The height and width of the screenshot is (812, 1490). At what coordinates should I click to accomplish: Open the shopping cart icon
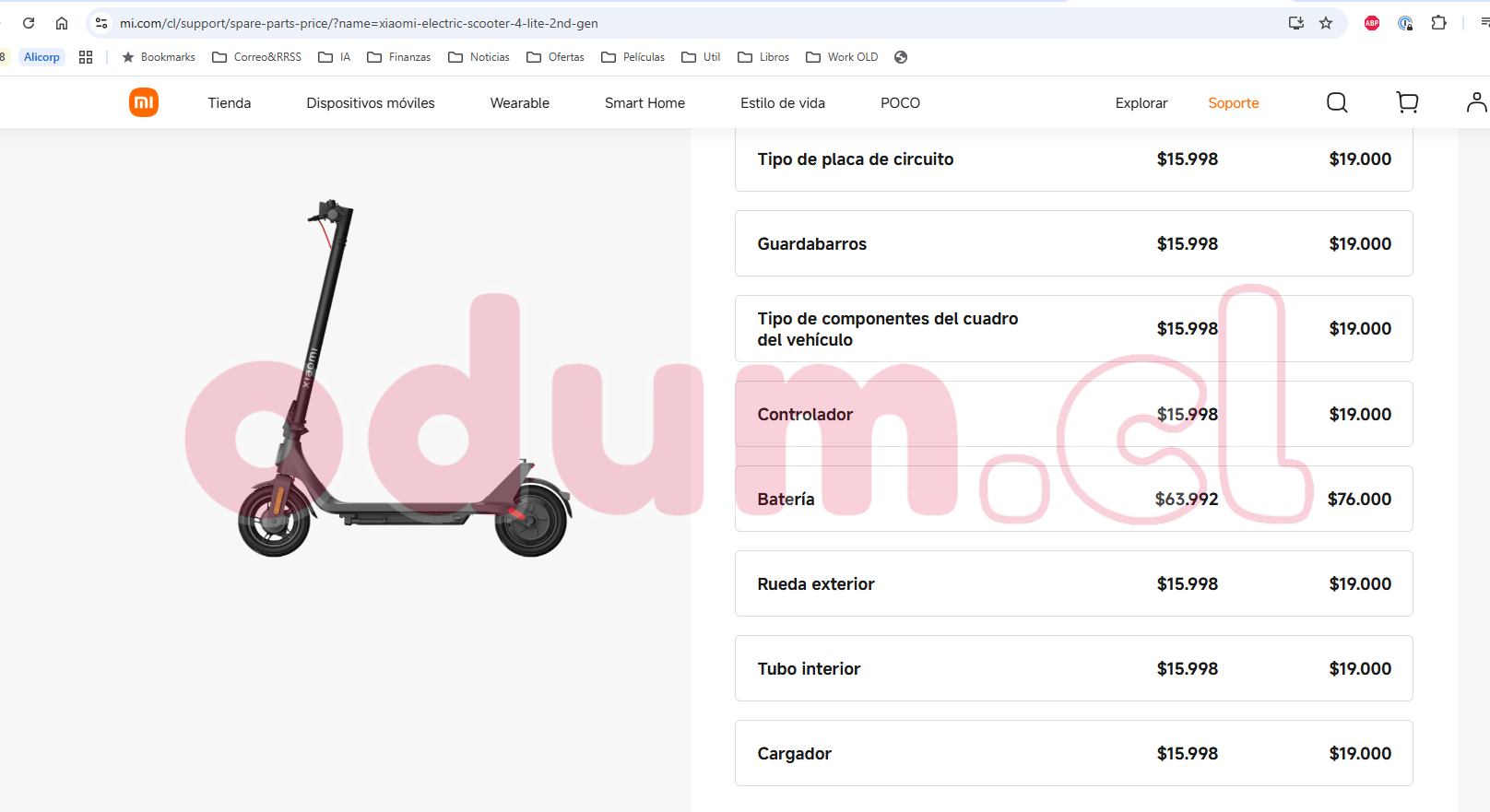[1407, 102]
